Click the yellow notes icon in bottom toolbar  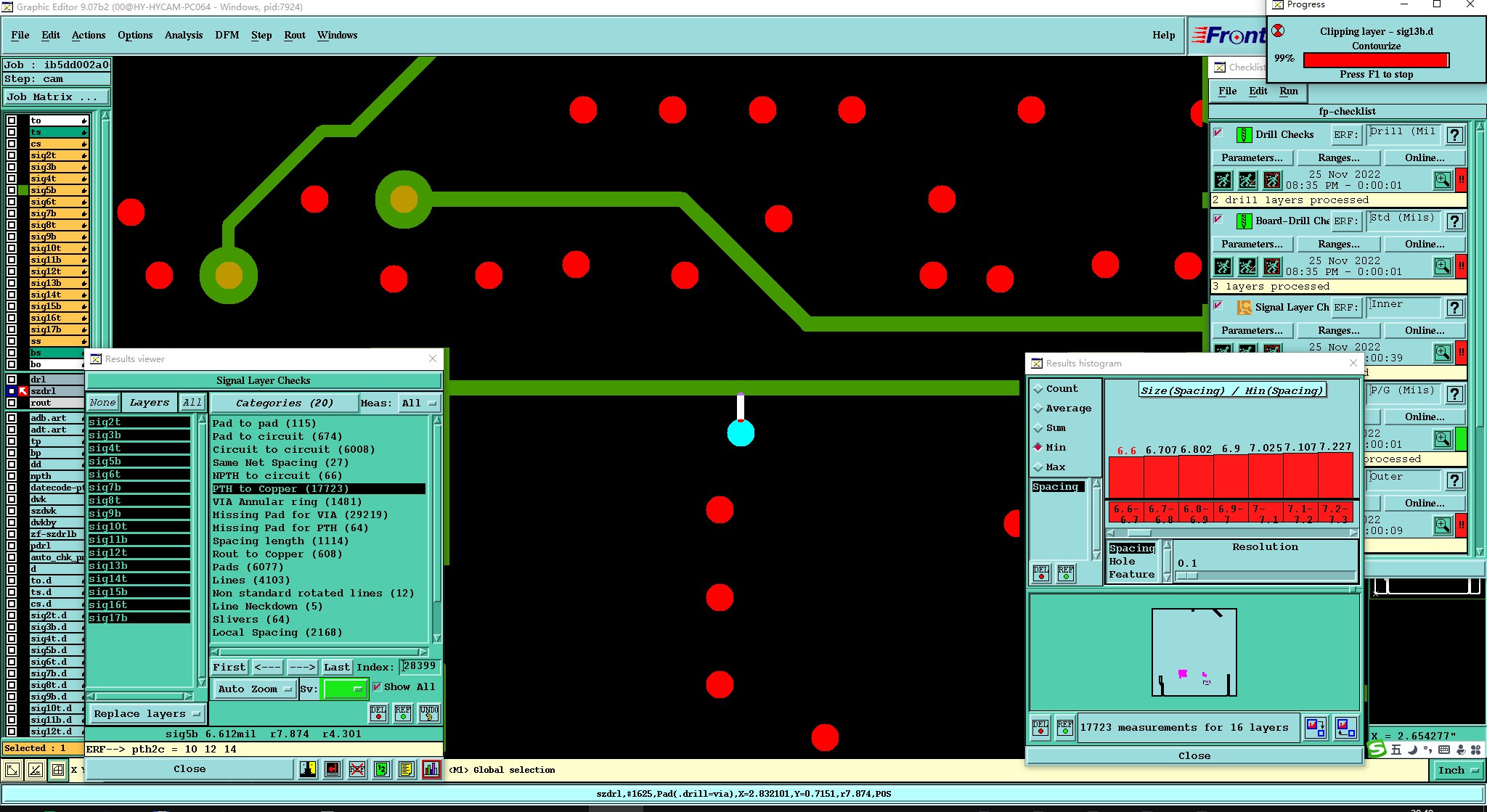[407, 769]
